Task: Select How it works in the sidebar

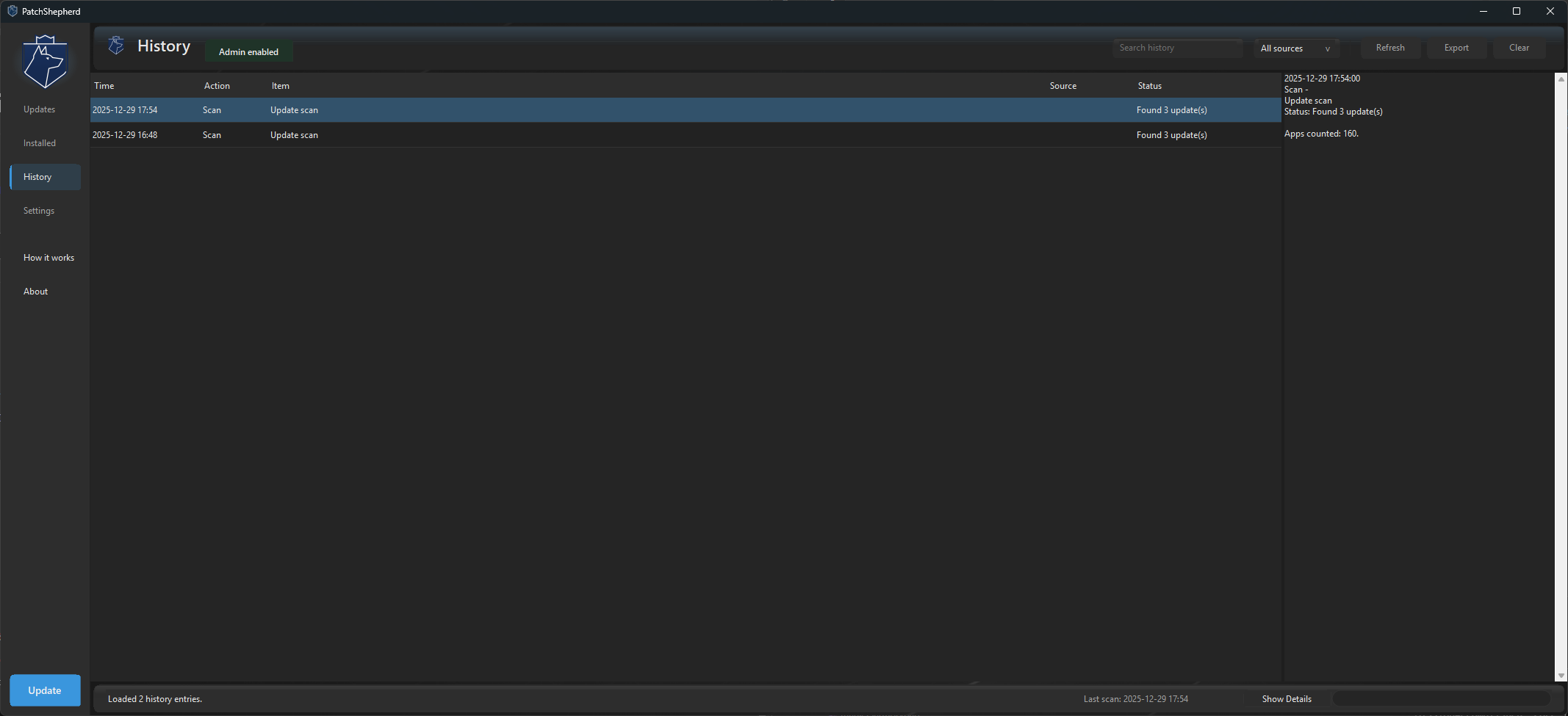Action: click(48, 257)
